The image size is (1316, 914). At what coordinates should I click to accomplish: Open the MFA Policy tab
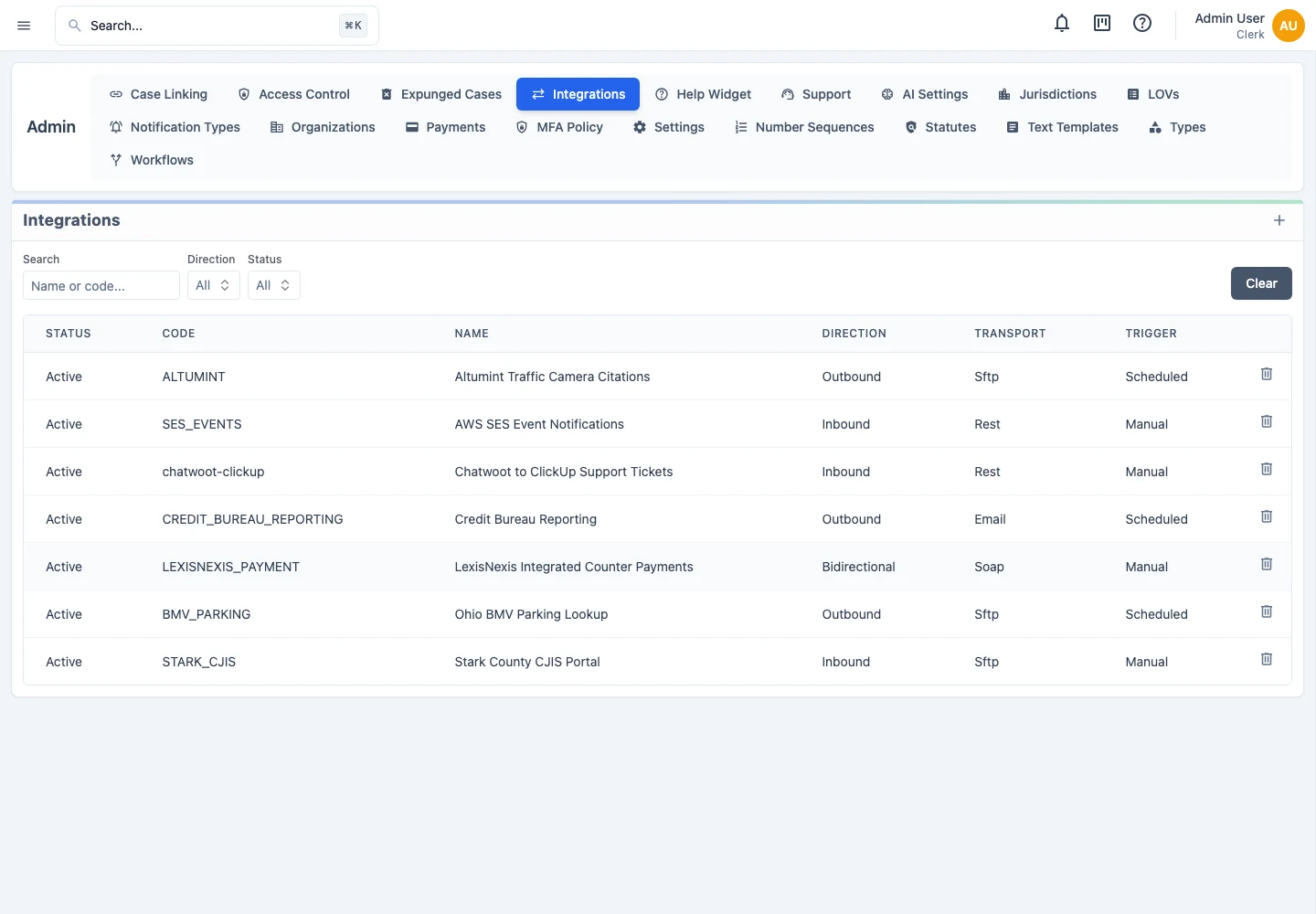(559, 127)
